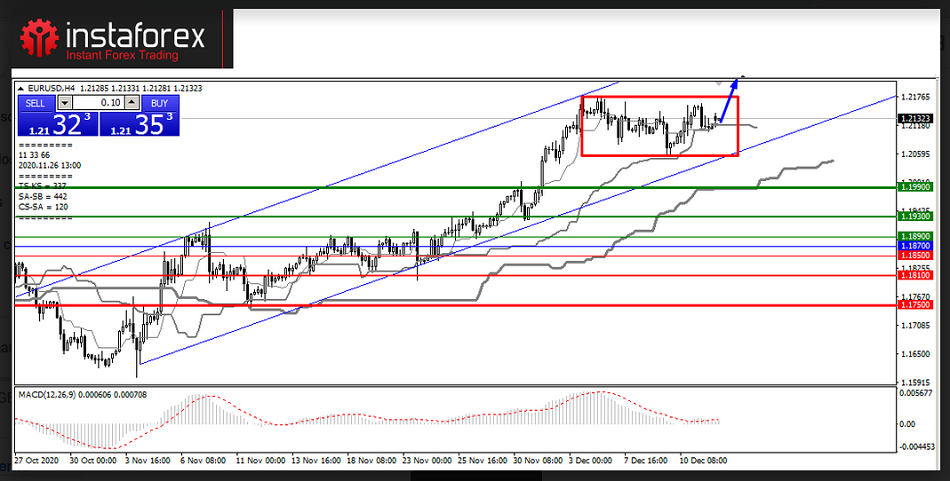Collapse the one-click trading panel triangle

pyautogui.click(x=21, y=88)
